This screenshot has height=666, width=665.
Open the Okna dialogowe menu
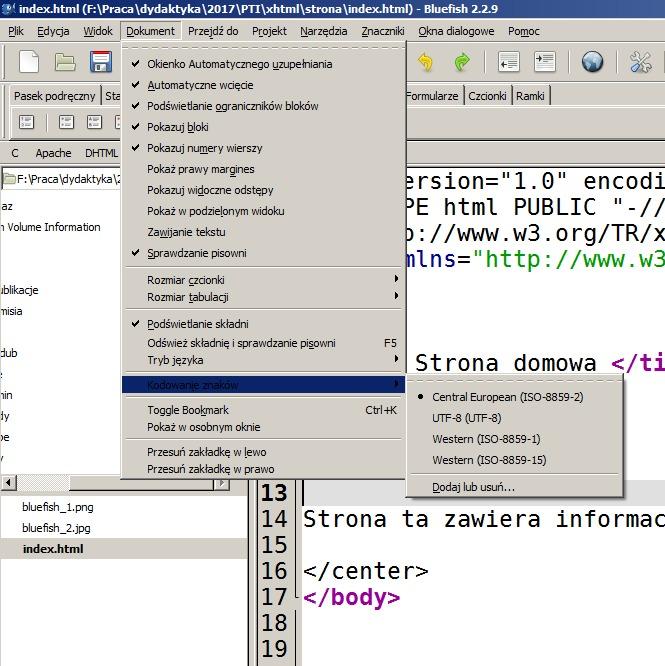pyautogui.click(x=456, y=31)
